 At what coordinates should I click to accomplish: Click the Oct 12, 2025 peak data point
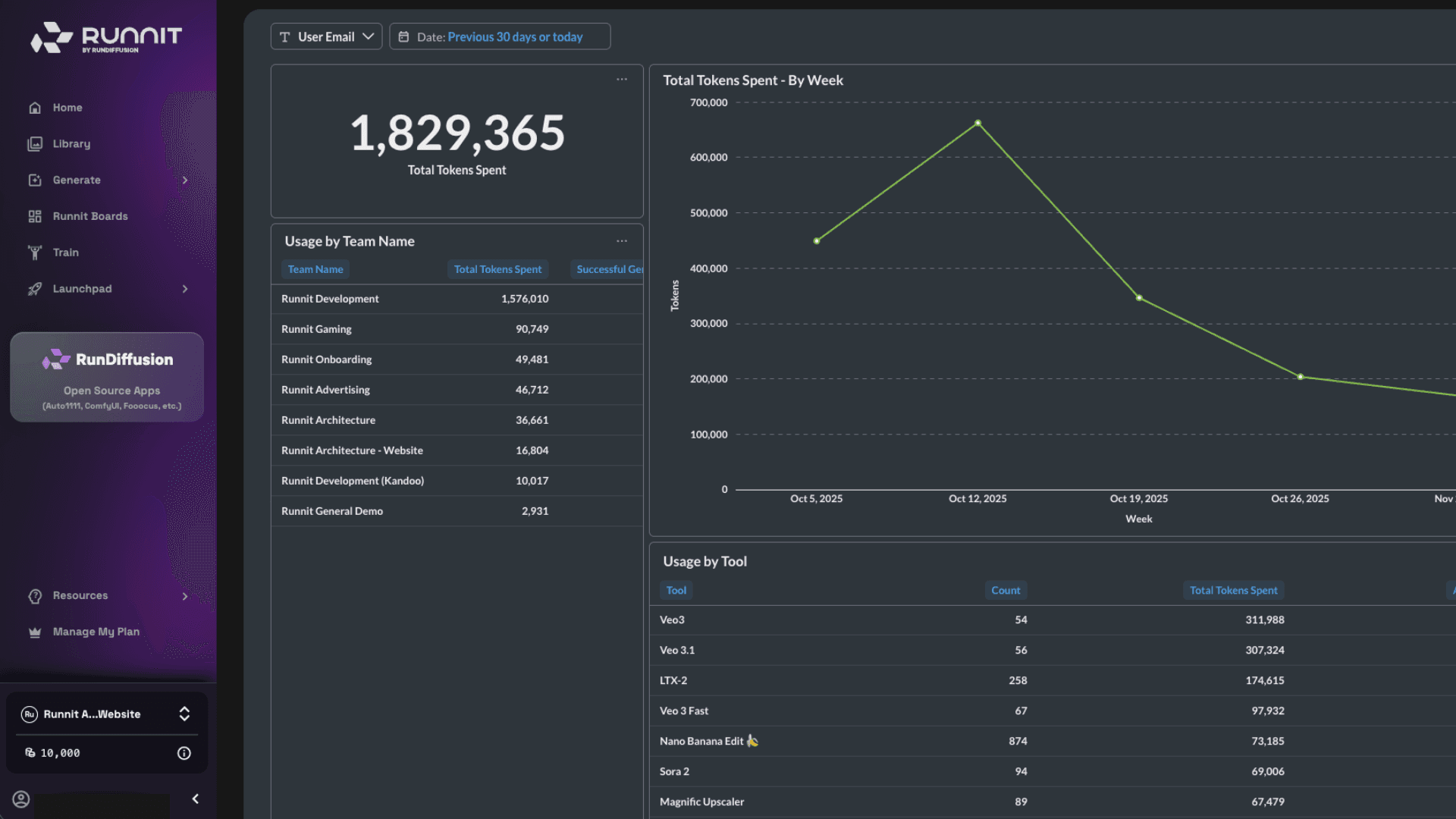[977, 123]
